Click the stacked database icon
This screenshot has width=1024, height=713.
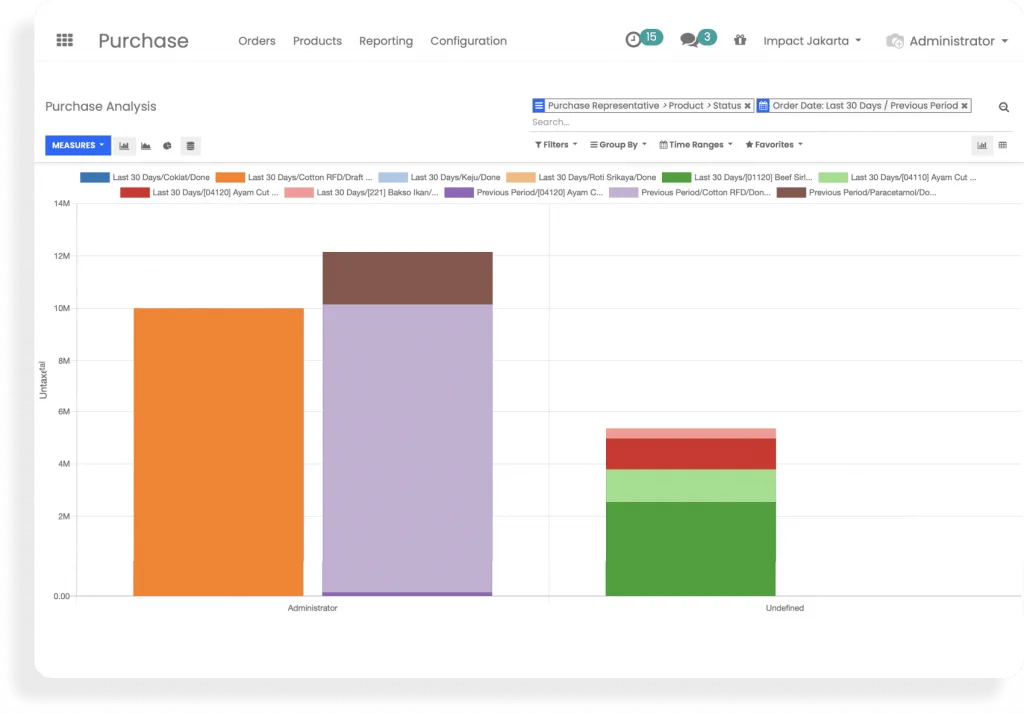coord(191,146)
